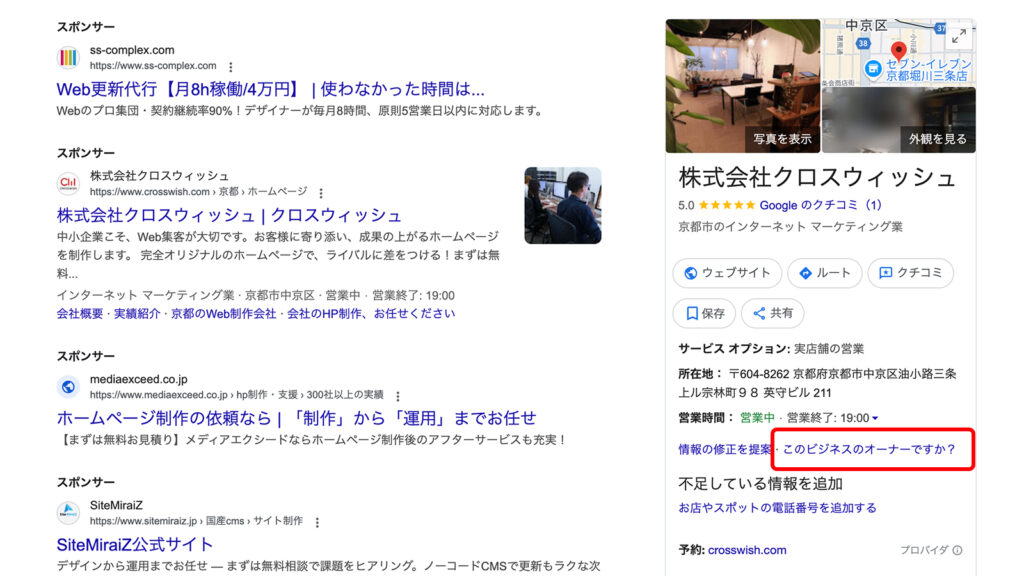The image size is (1024, 576).
Task: Follow the 会社のHP制作、お任せください sitelink
Action: (x=371, y=313)
